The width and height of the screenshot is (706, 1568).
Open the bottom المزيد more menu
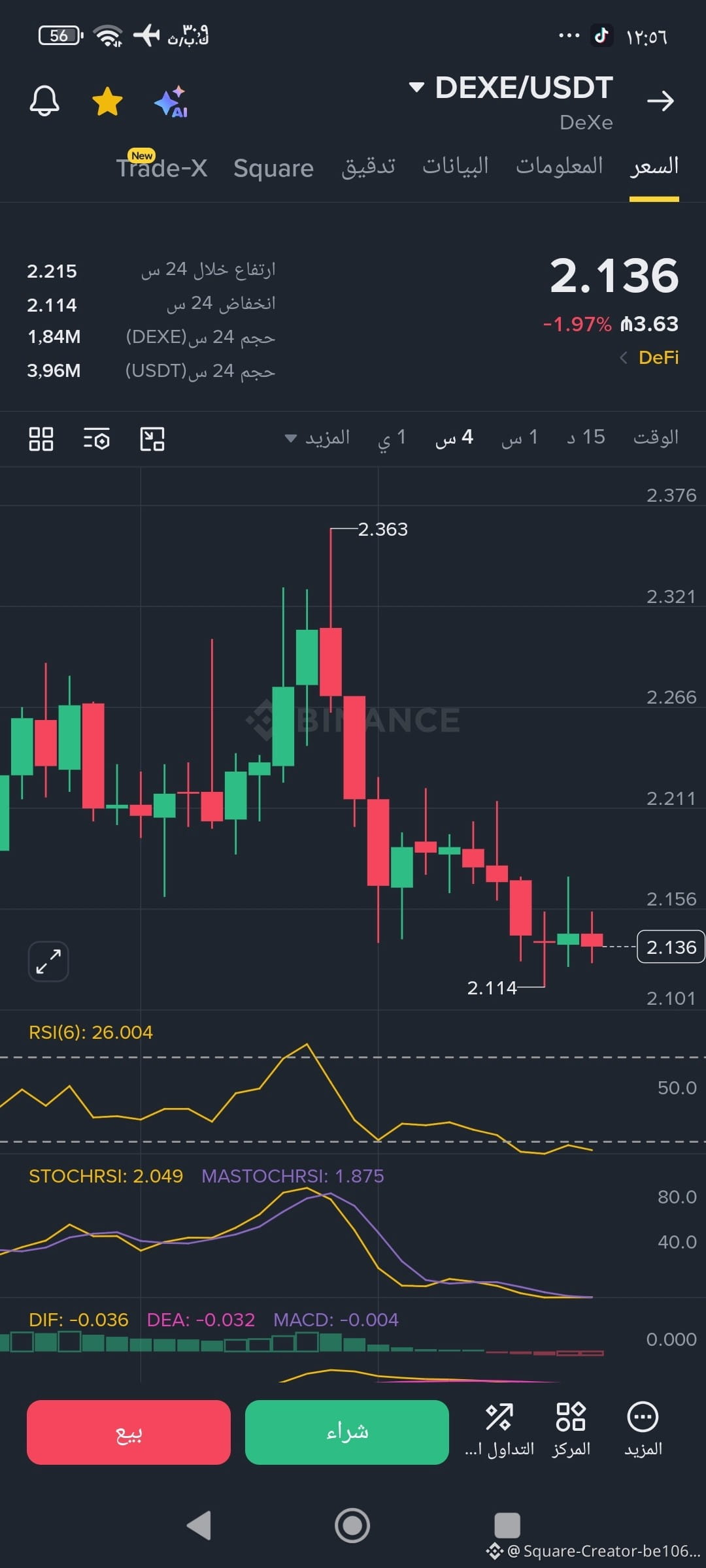(643, 1430)
